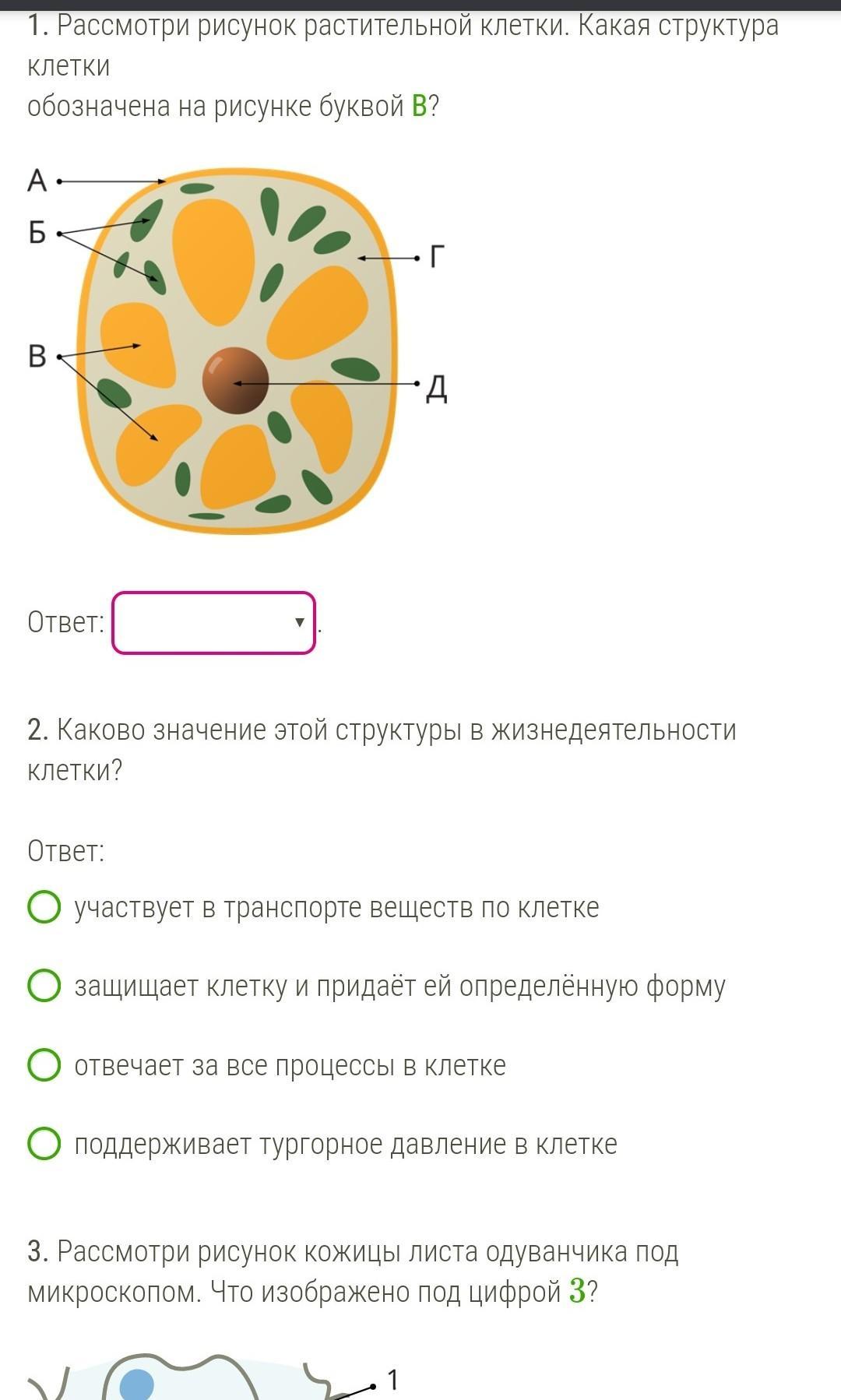Select 'поддерживает тургорное давление в клетке' option
This screenshot has width=841, height=1400.
coord(44,1143)
